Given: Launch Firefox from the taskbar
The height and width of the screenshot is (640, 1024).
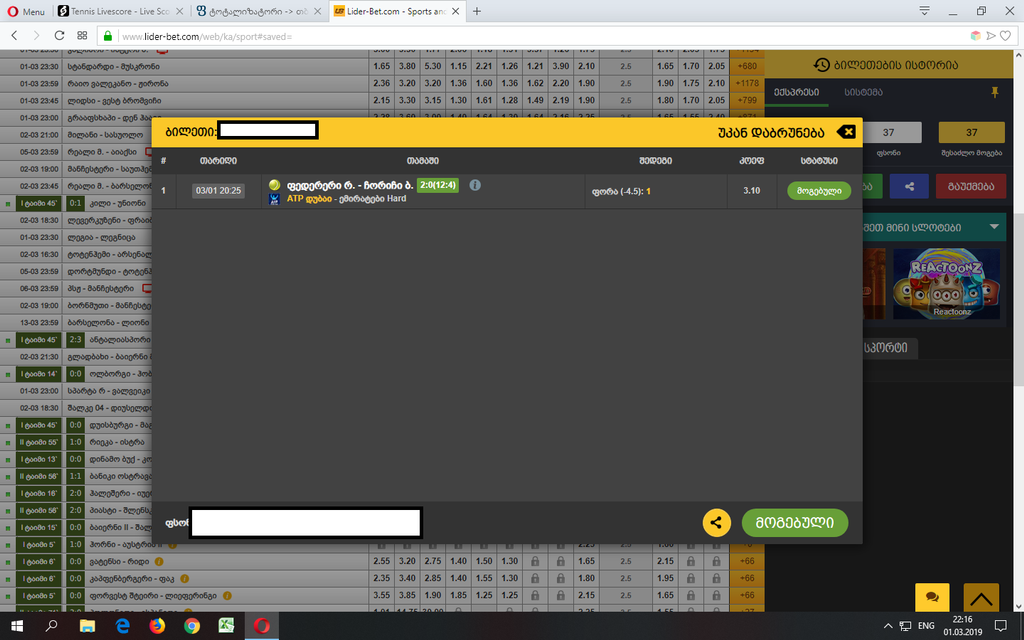Looking at the screenshot, I should point(157,626).
